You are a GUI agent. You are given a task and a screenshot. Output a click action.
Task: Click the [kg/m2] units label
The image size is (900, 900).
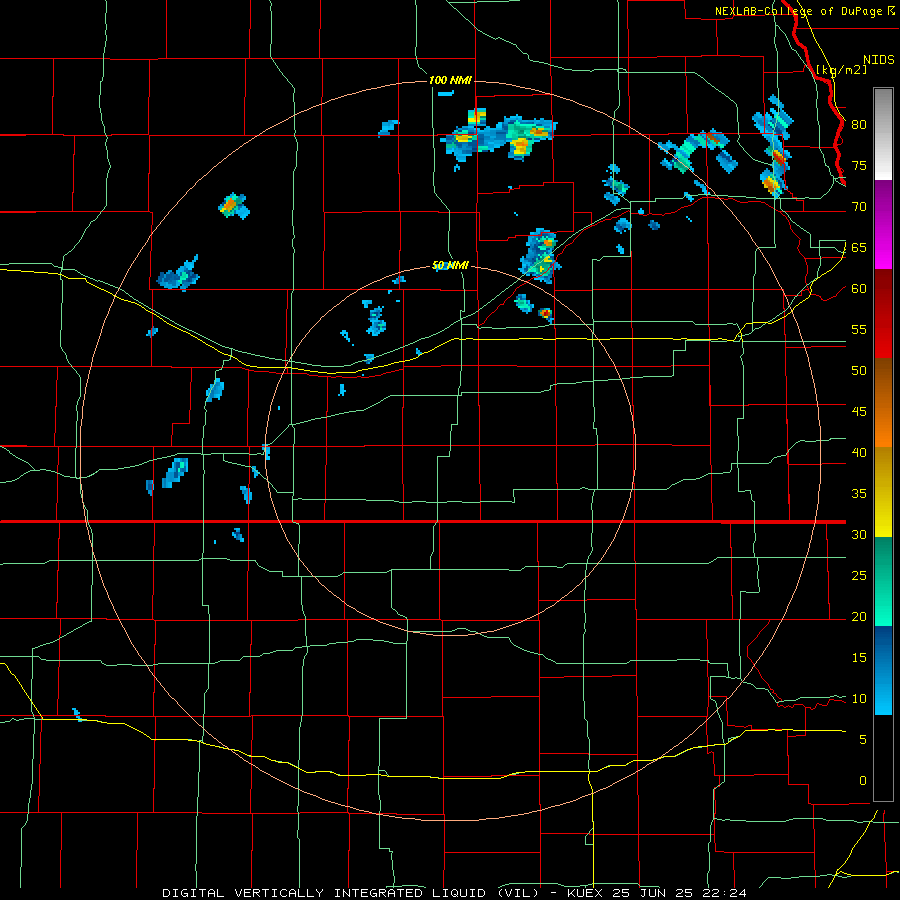coord(841,70)
